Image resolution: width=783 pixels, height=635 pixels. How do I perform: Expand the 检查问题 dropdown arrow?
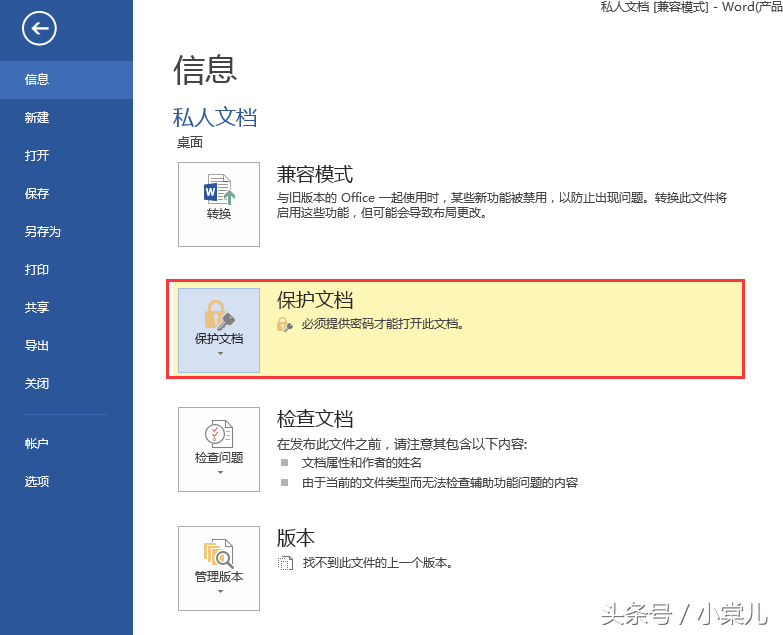pyautogui.click(x=220, y=472)
